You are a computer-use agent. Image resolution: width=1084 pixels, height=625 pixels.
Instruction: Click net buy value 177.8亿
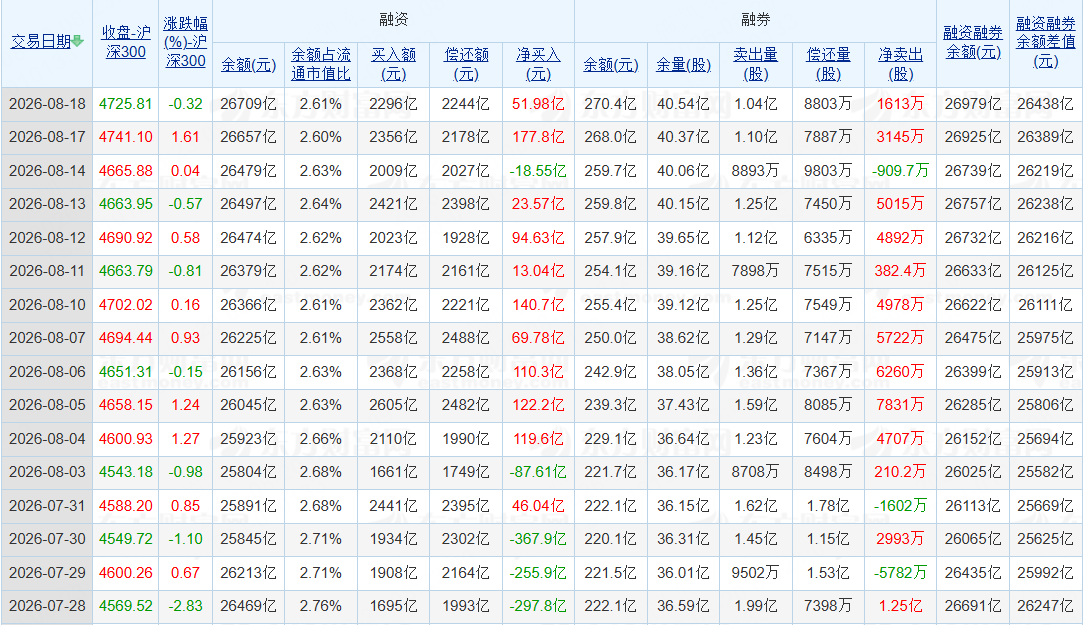(539, 137)
